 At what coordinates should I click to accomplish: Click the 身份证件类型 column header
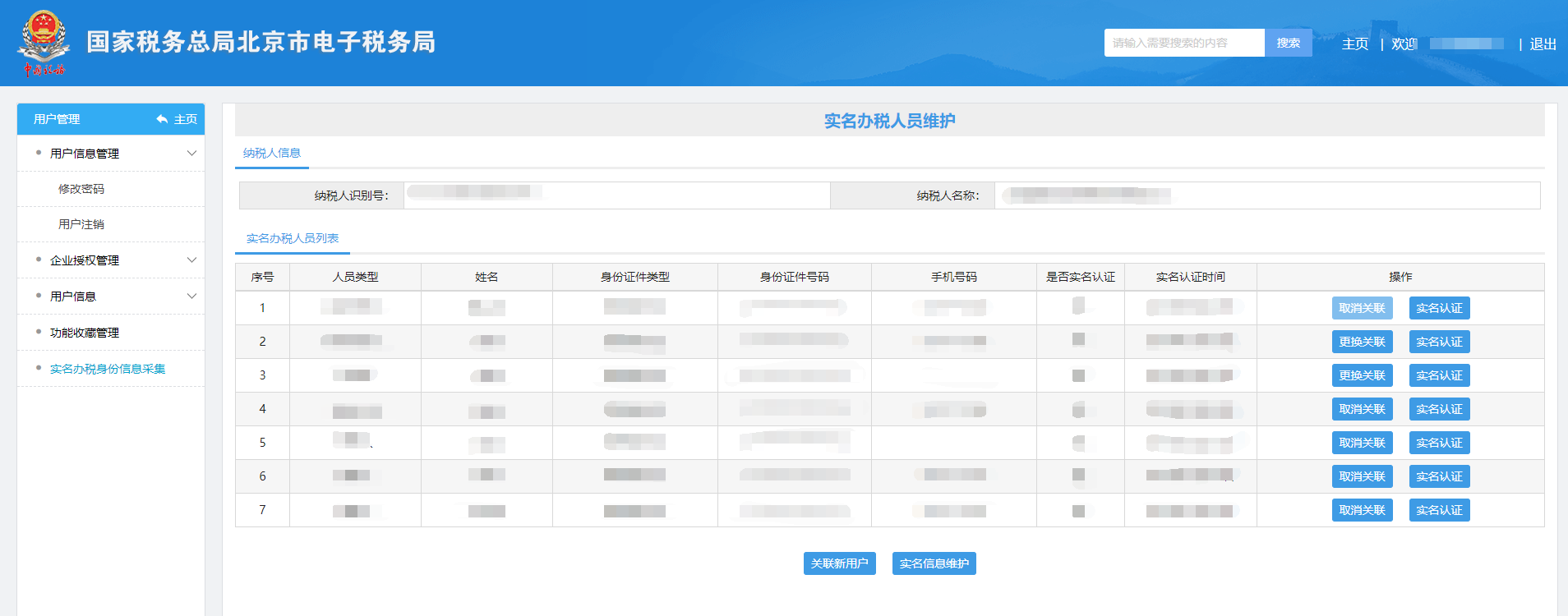point(635,277)
